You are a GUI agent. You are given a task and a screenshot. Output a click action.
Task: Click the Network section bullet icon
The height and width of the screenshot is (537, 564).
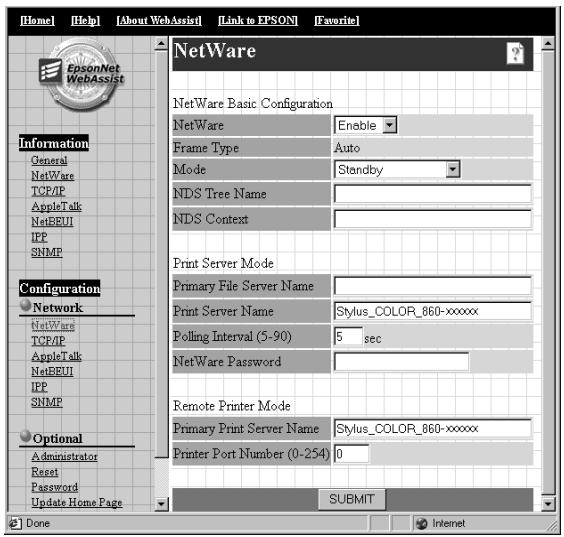point(26,305)
